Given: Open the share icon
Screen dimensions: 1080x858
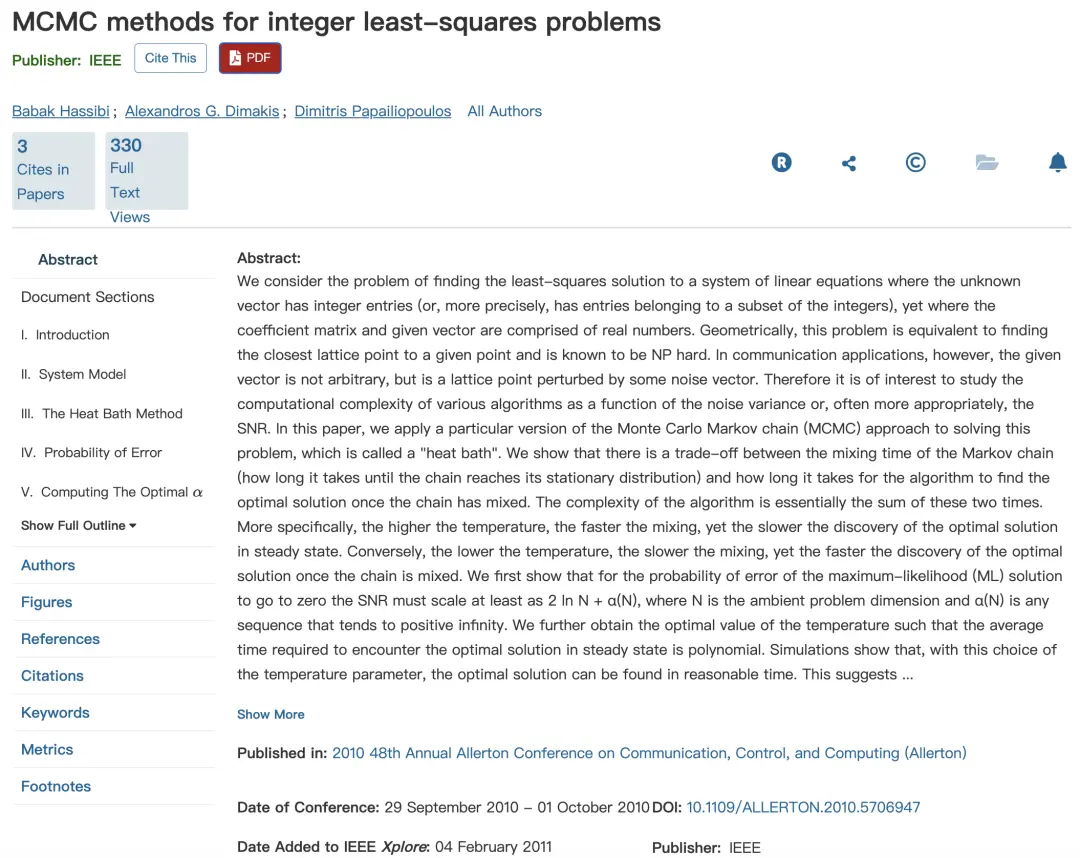Looking at the screenshot, I should [x=849, y=163].
